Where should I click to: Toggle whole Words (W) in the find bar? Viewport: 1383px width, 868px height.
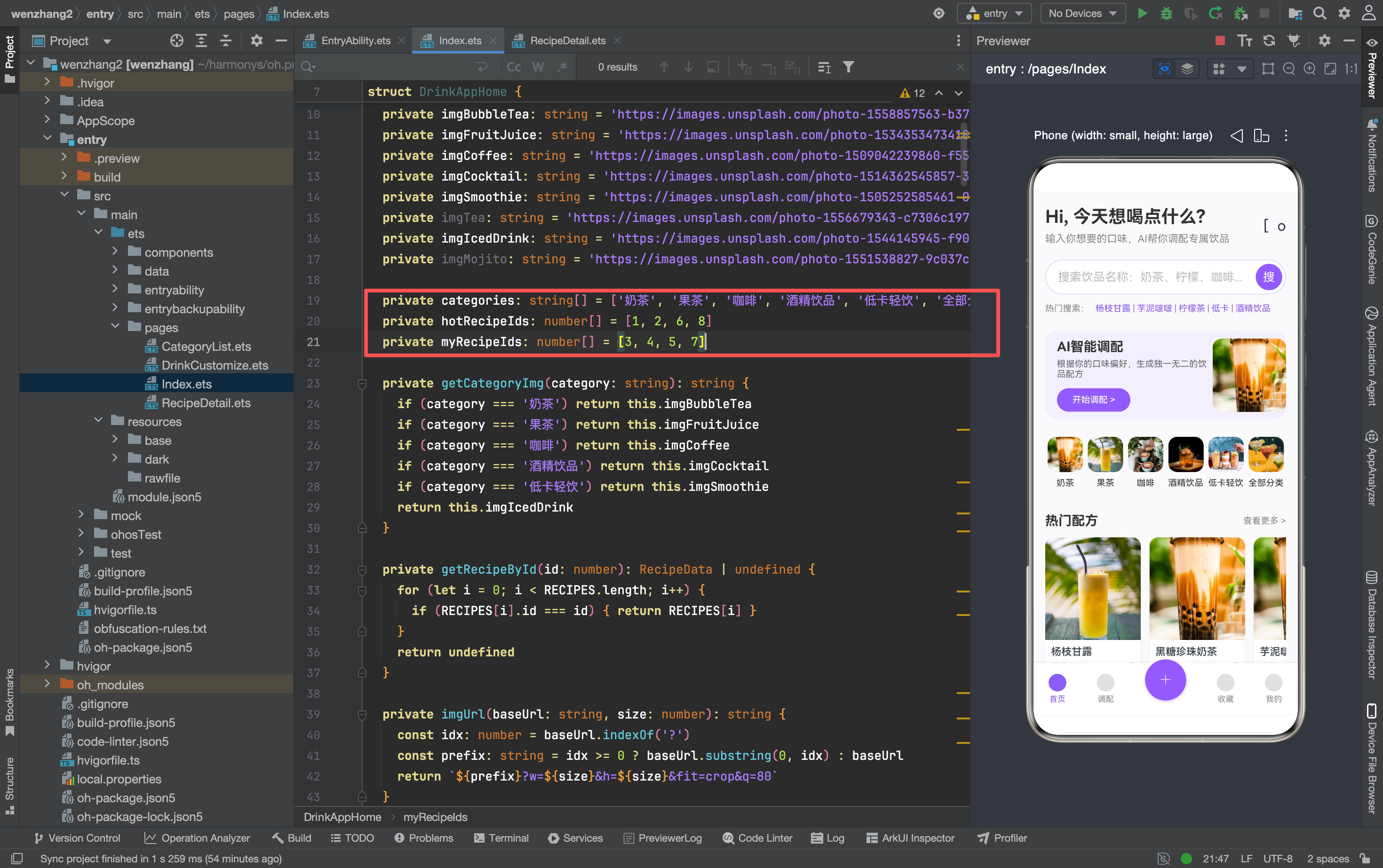538,67
